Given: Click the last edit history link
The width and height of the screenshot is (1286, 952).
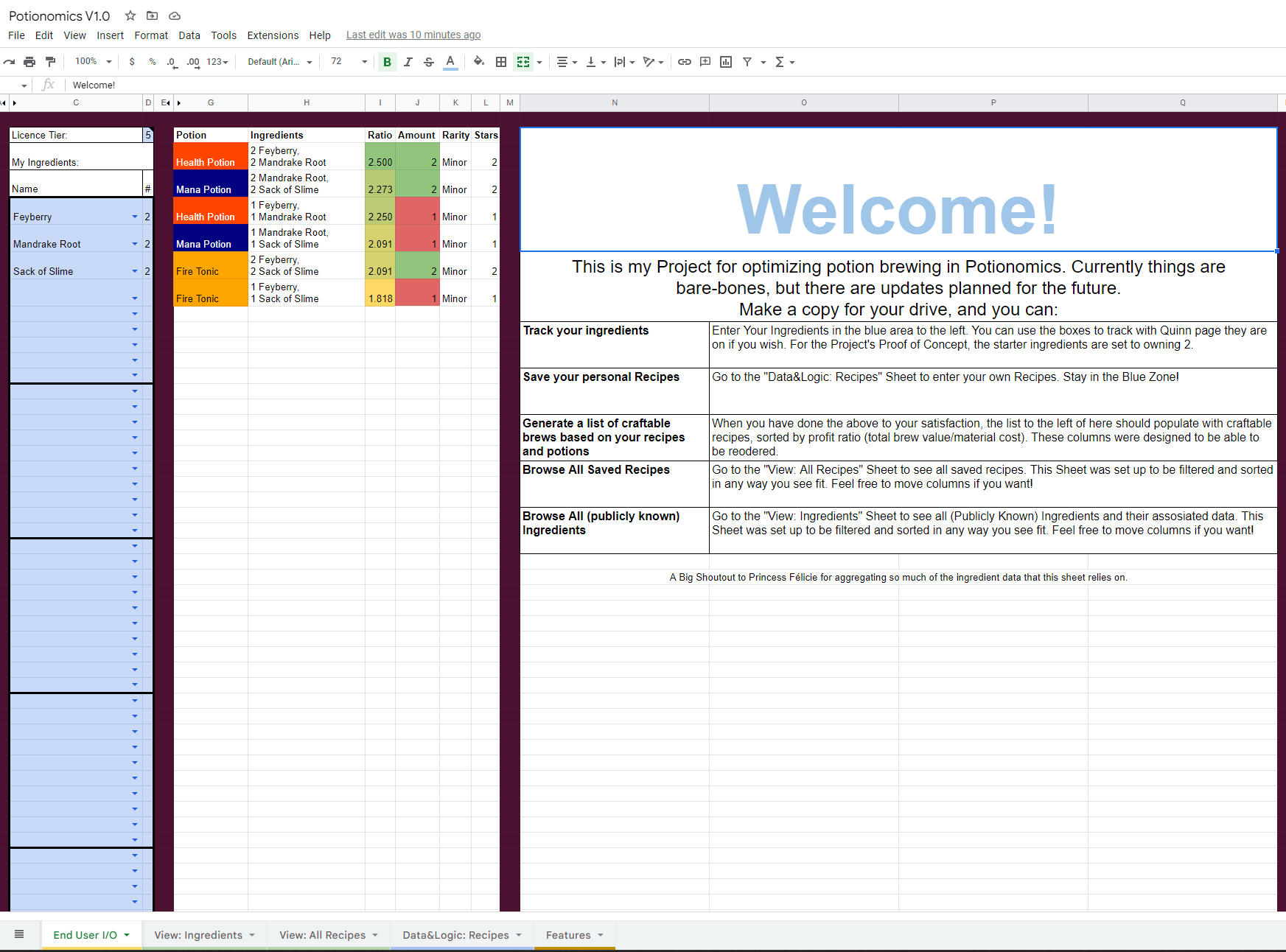Looking at the screenshot, I should click(413, 35).
